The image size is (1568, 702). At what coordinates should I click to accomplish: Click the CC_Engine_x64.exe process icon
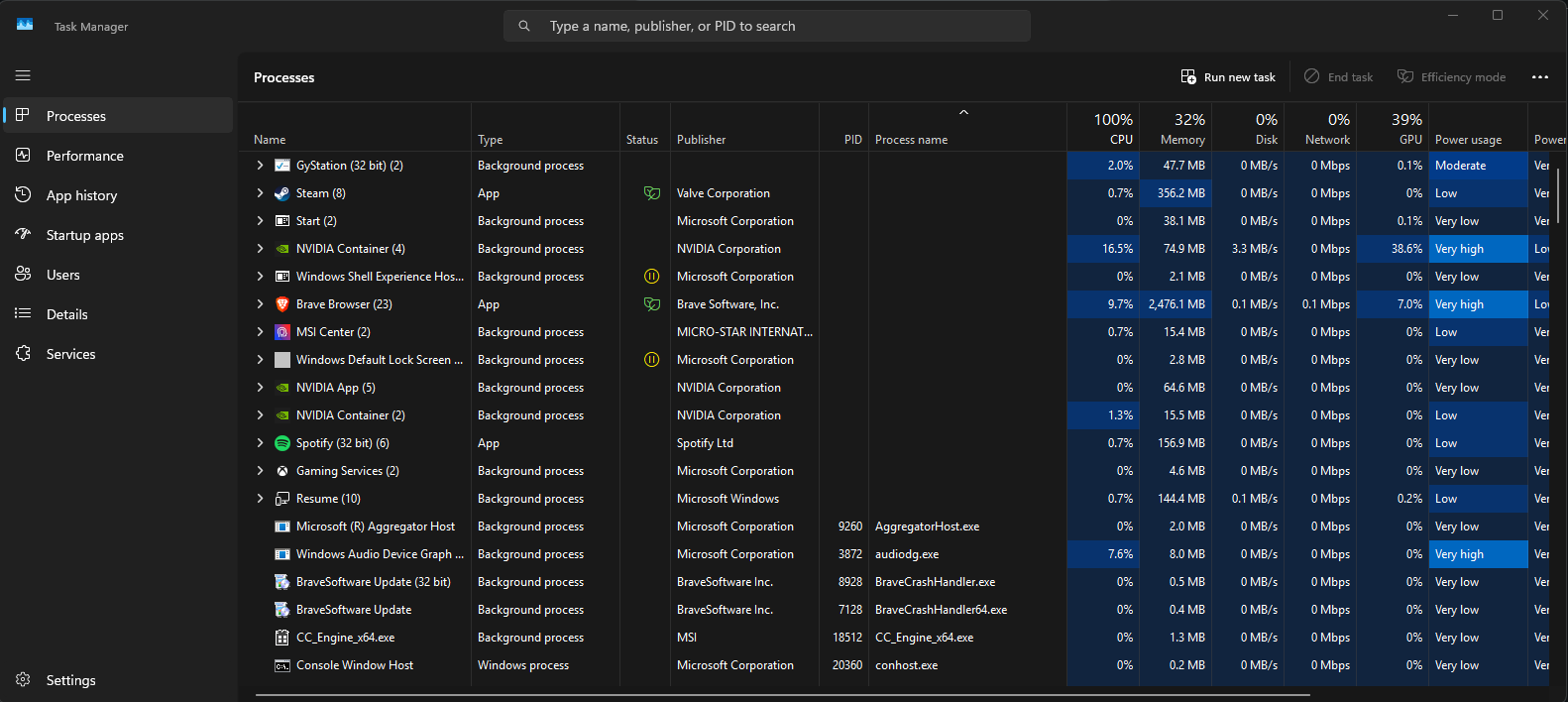click(282, 638)
